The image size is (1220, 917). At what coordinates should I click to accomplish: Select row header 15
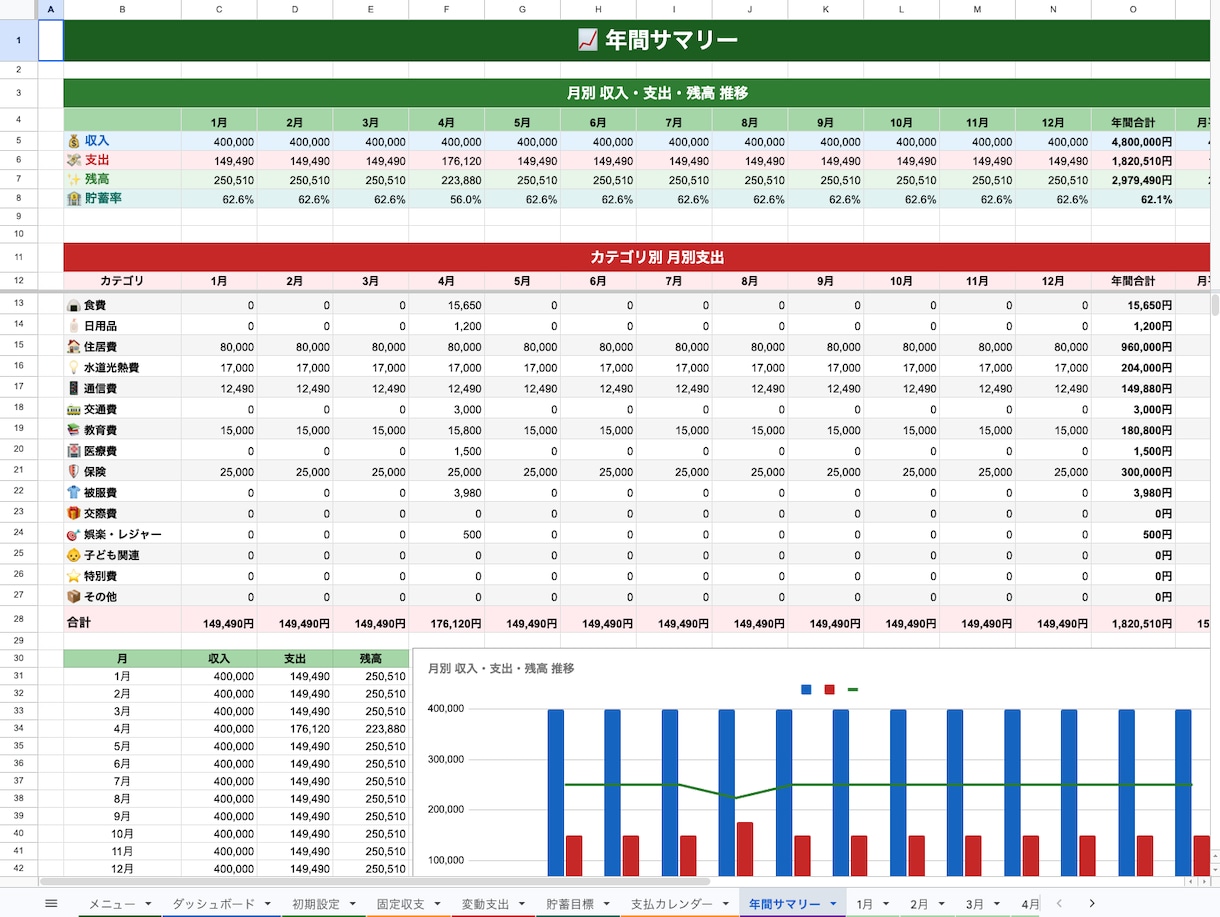pyautogui.click(x=18, y=346)
